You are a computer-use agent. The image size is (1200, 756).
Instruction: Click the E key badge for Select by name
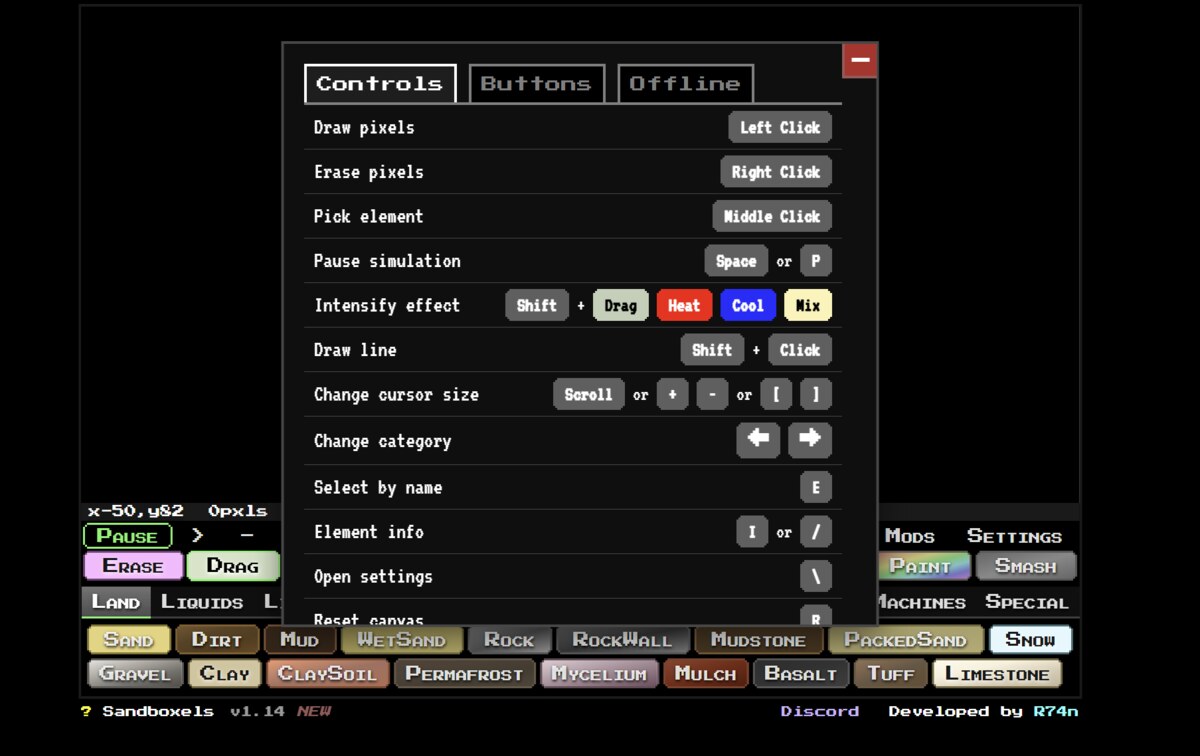pos(816,487)
